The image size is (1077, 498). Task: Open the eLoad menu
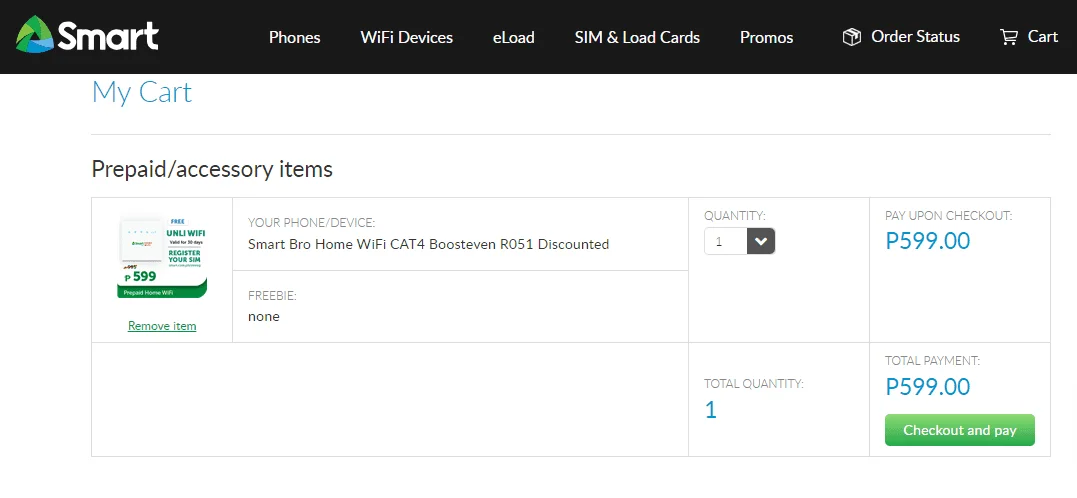coord(514,37)
